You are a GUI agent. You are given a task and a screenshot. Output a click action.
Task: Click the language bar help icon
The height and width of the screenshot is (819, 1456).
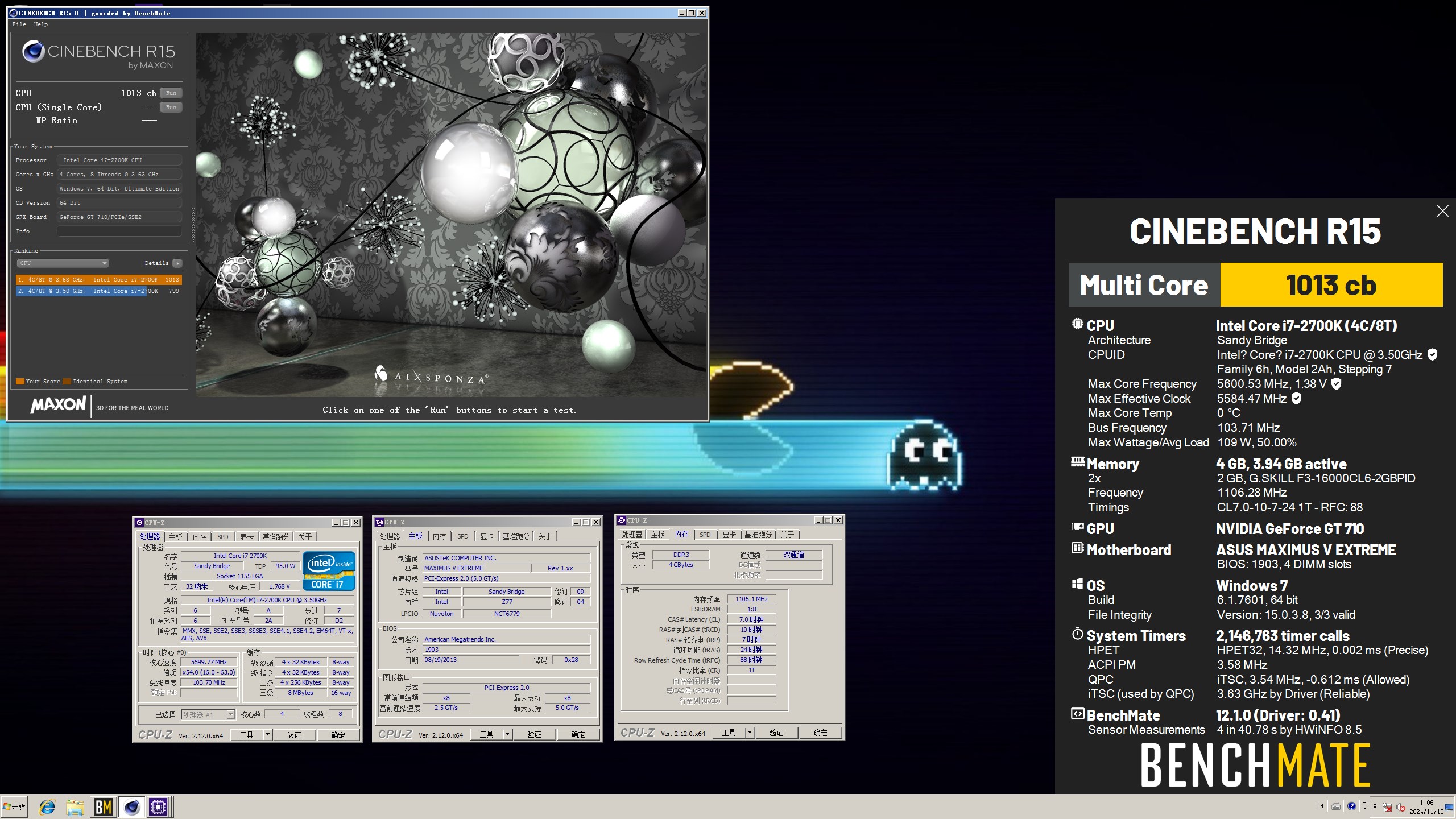(1351, 806)
